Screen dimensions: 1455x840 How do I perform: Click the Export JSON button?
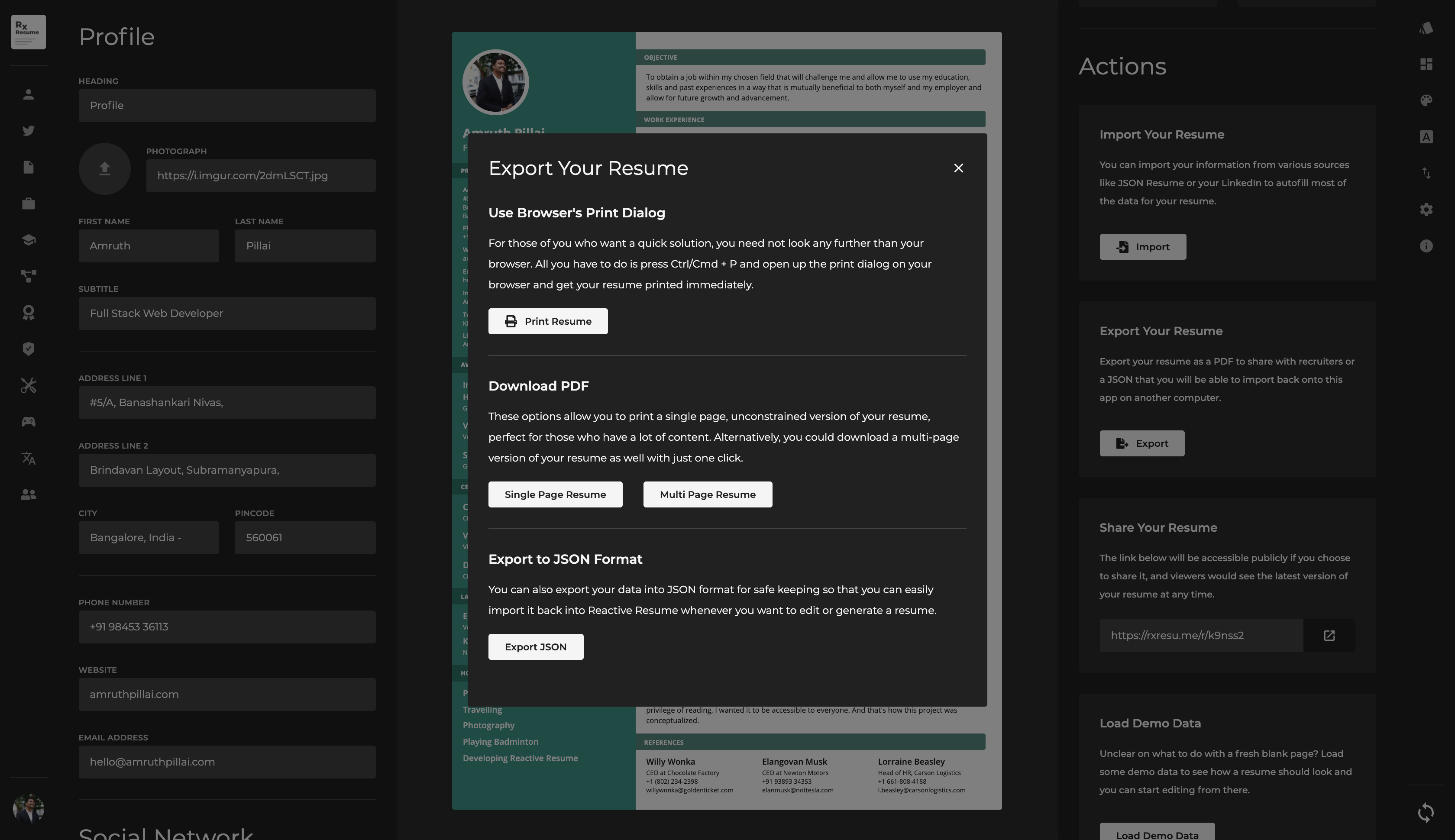(x=535, y=647)
